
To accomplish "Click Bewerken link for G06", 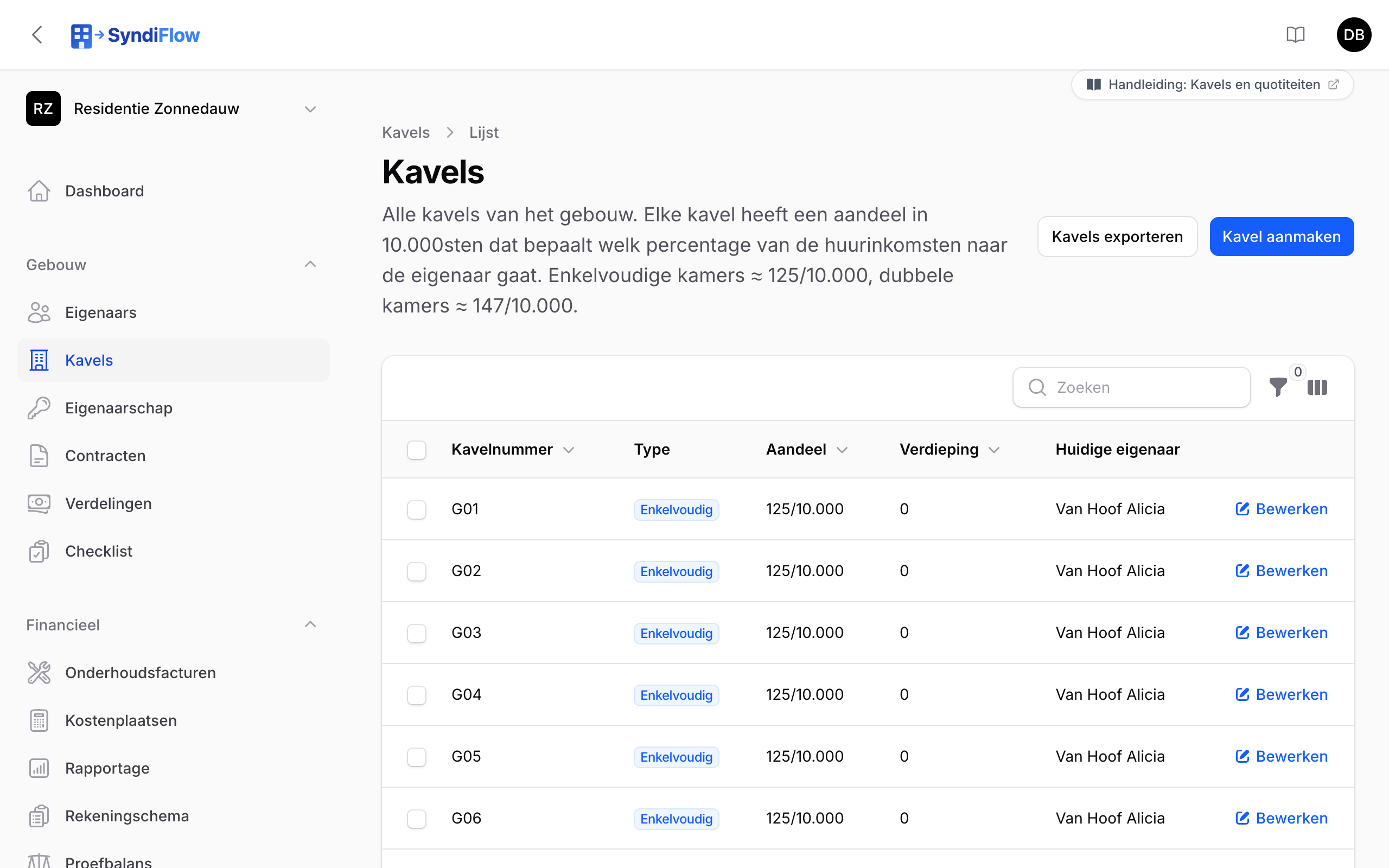I will point(1281,819).
